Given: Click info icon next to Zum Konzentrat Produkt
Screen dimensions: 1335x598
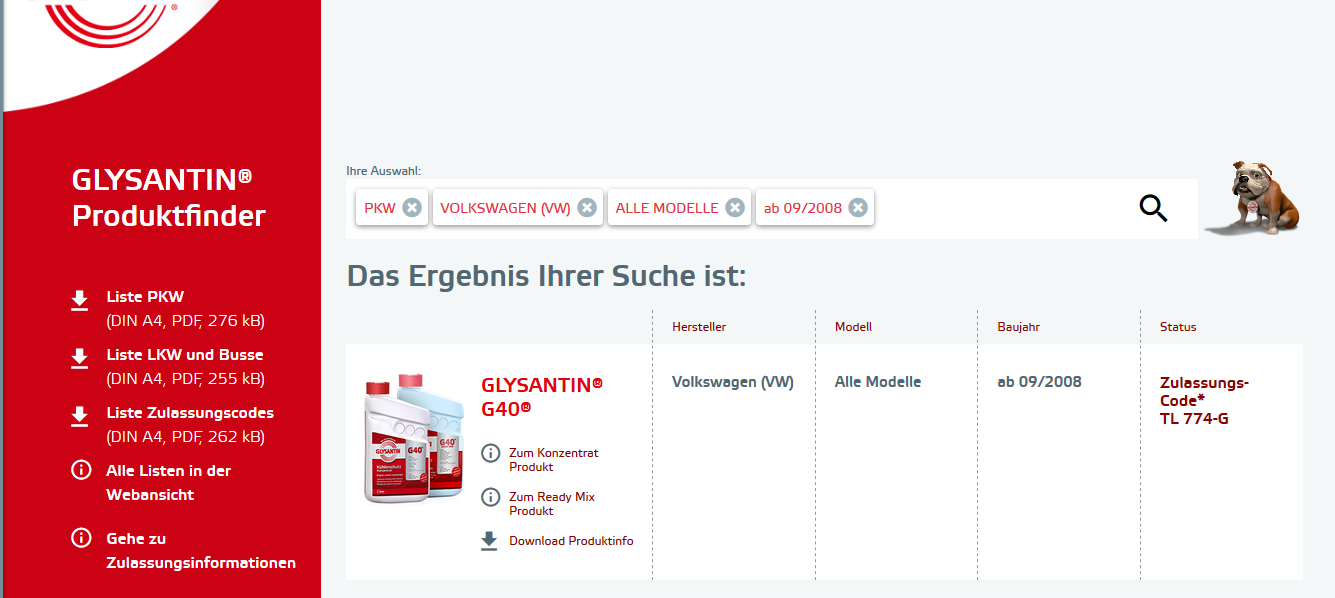Looking at the screenshot, I should (x=490, y=453).
